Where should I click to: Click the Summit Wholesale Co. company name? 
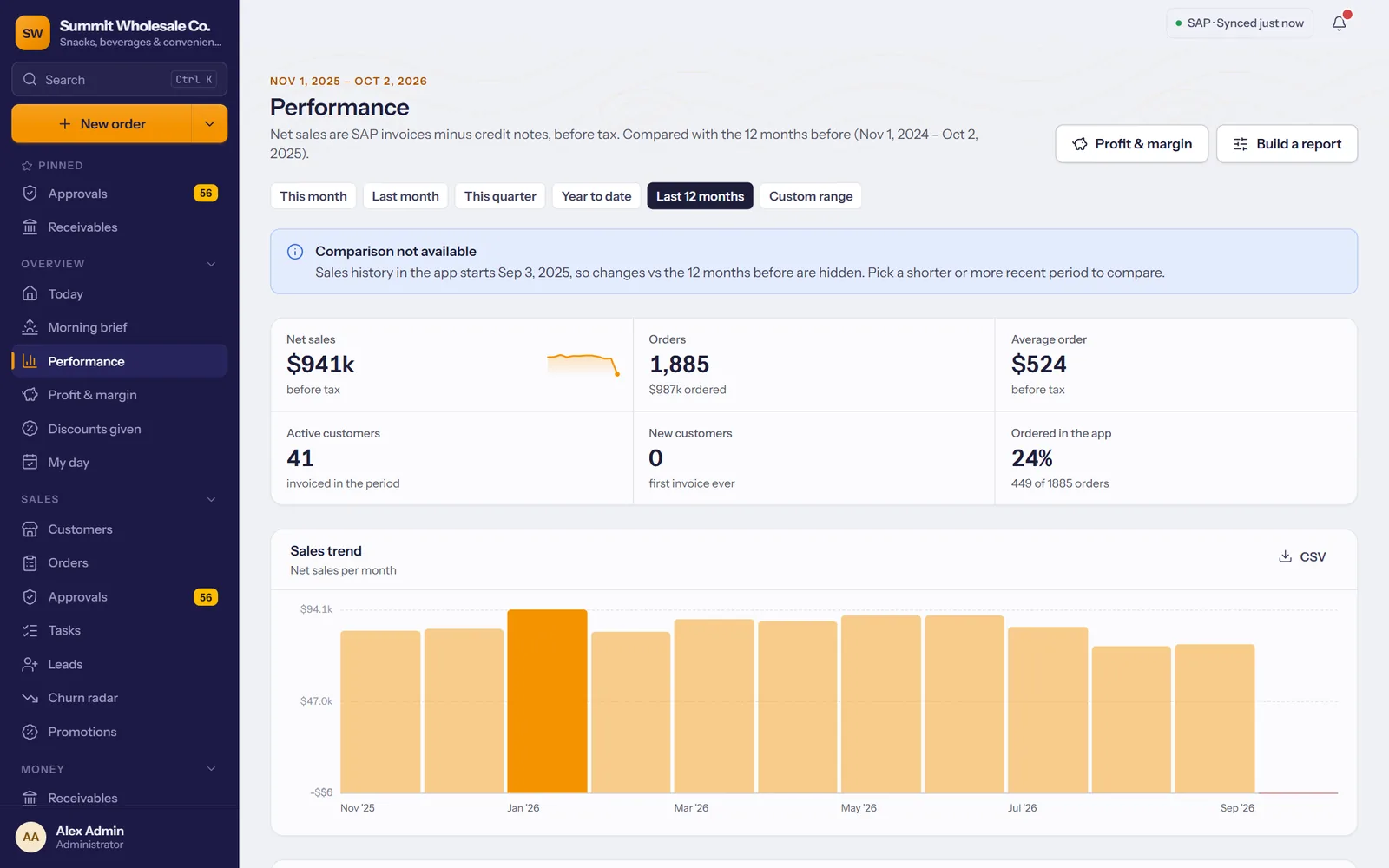coord(135,26)
